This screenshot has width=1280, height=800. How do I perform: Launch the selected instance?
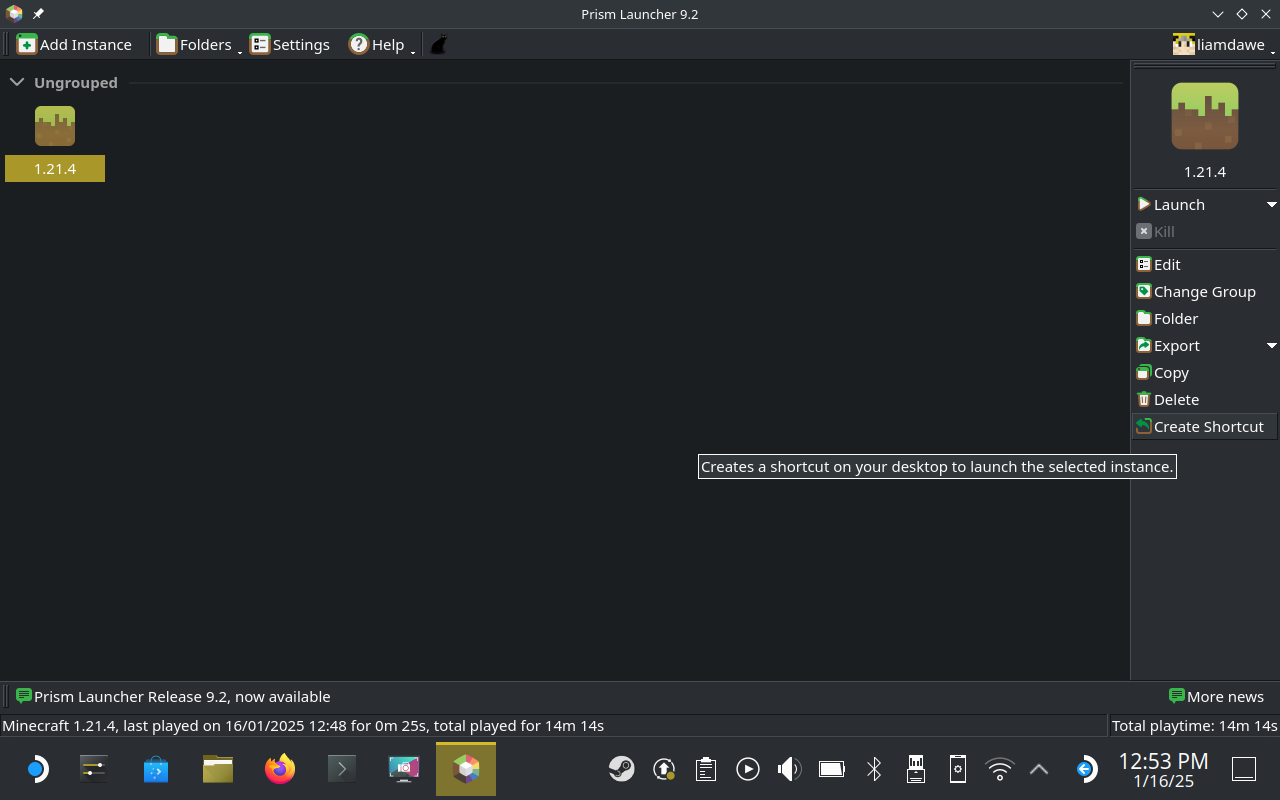(1179, 204)
